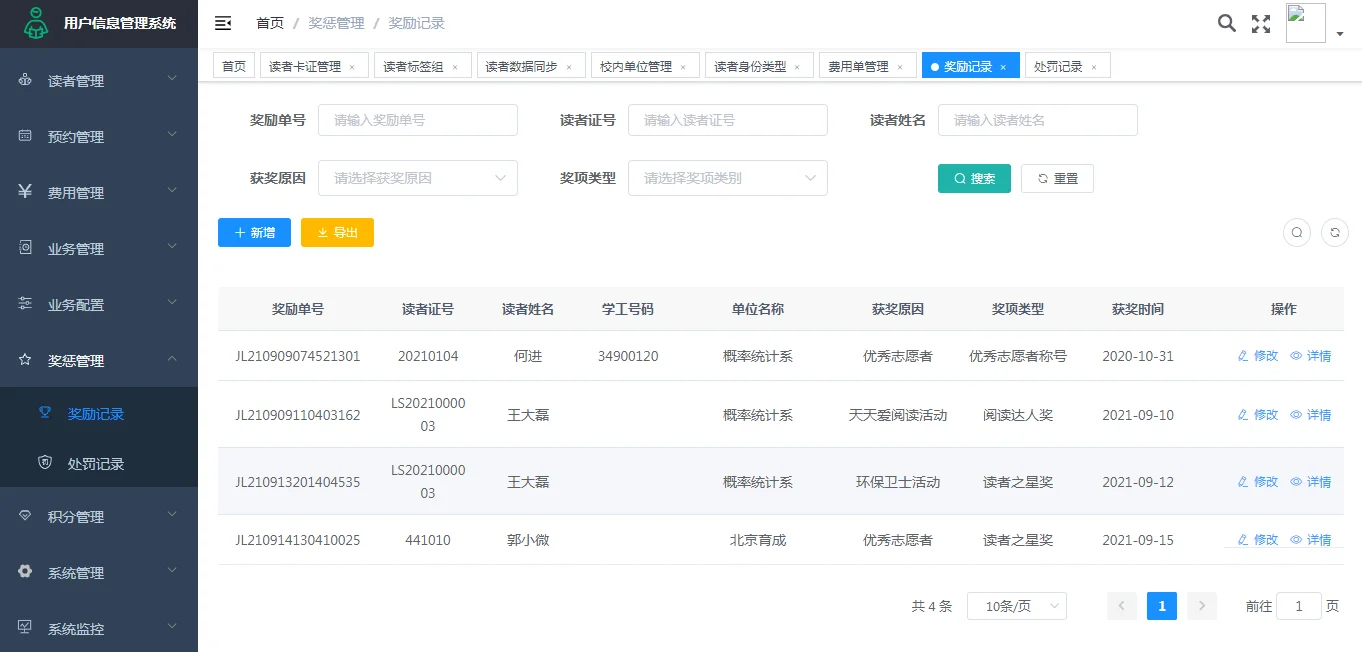Expand 费用管理 sidebar menu

pos(99,193)
